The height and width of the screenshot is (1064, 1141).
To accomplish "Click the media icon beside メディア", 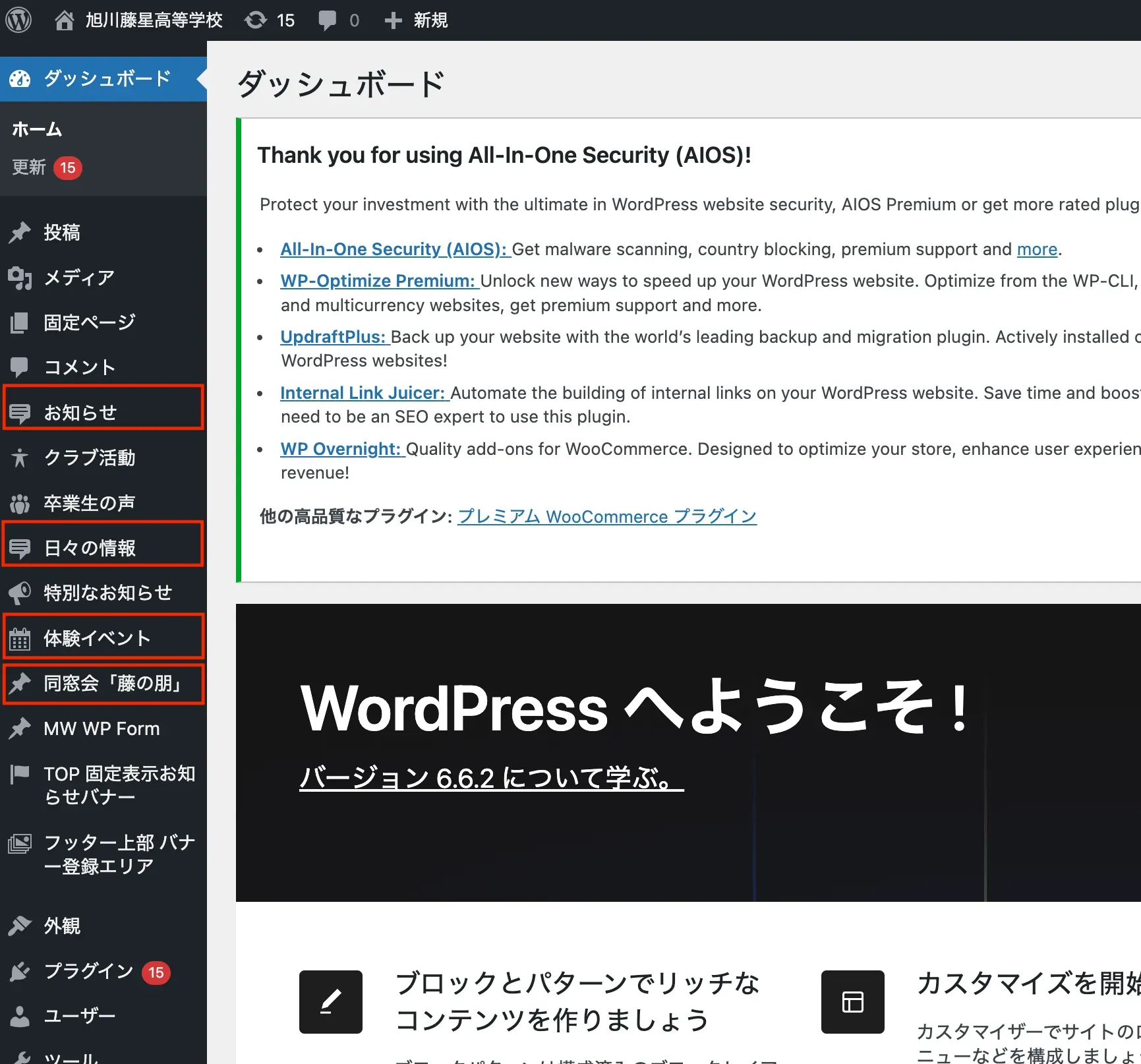I will coord(20,278).
